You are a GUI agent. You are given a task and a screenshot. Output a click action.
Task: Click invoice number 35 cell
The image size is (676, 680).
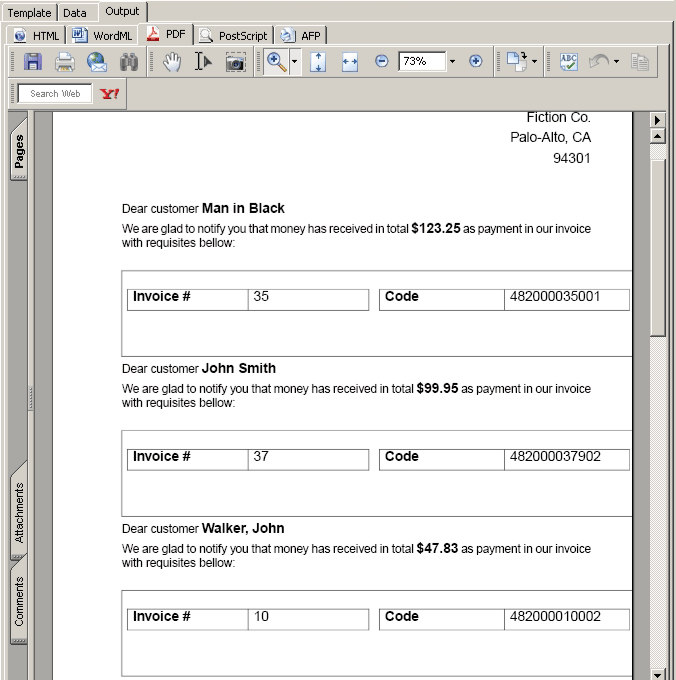pos(308,300)
